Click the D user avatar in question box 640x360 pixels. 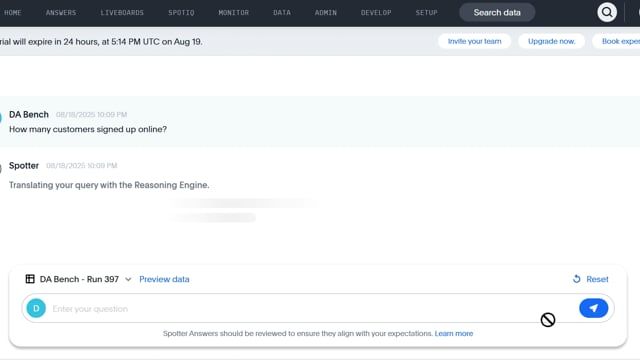point(36,309)
